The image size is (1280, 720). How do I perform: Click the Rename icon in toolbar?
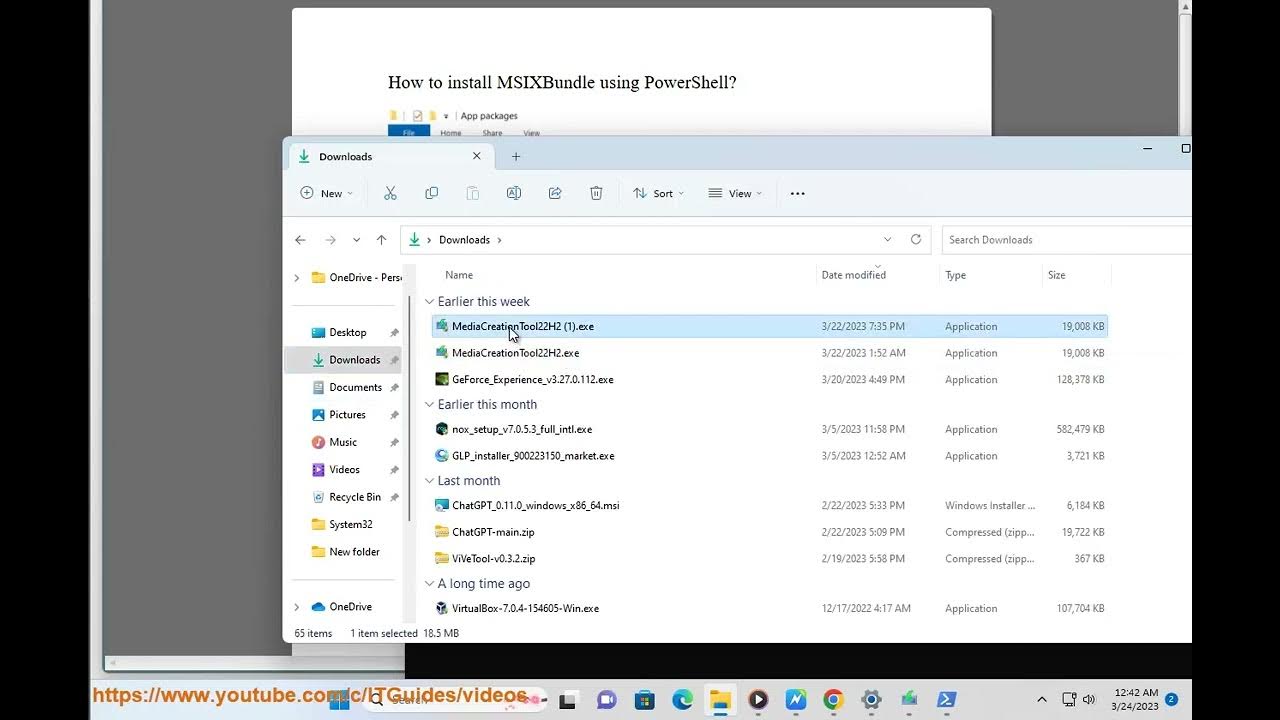click(513, 193)
